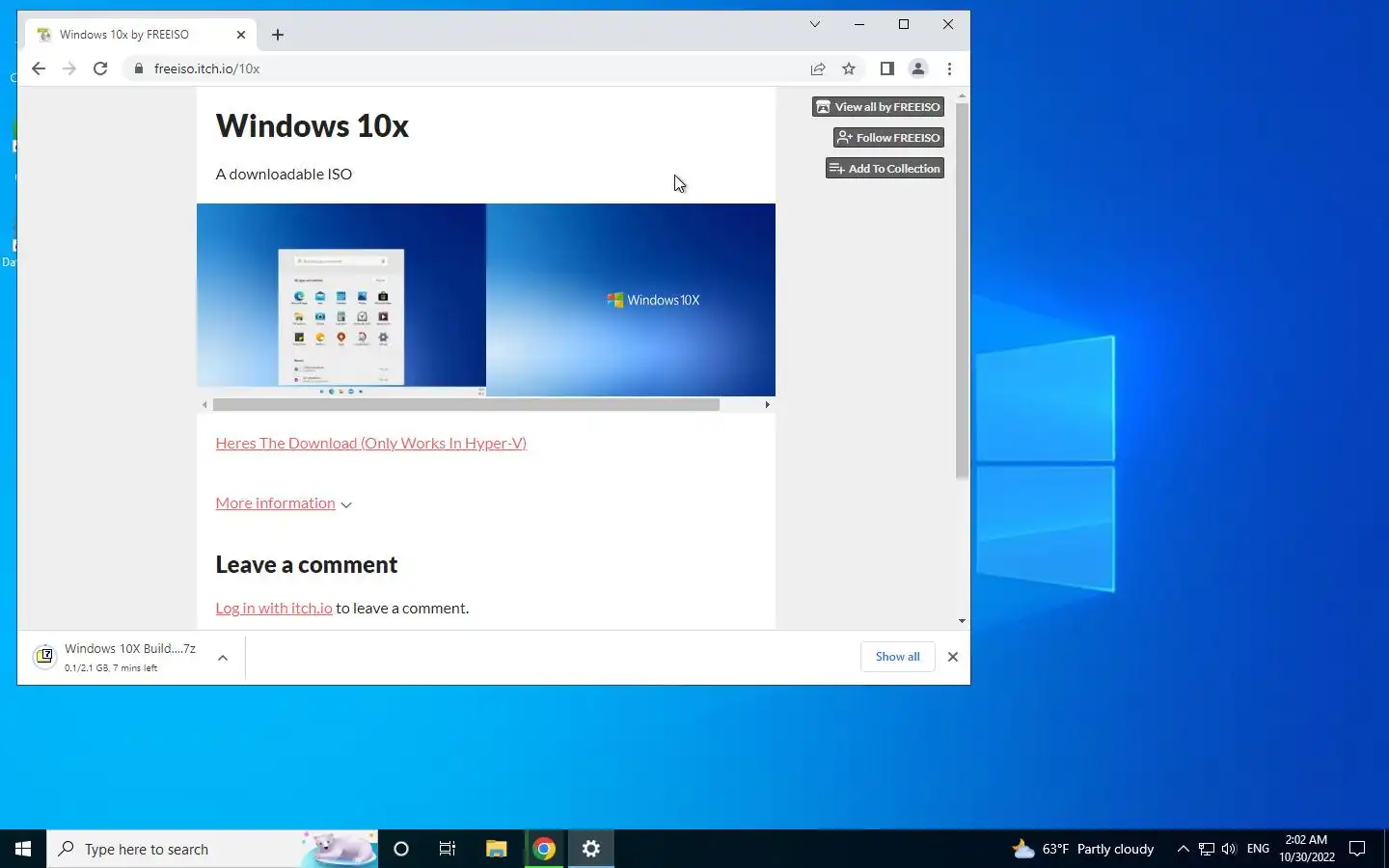Open Chrome side panel icon

coord(887,68)
